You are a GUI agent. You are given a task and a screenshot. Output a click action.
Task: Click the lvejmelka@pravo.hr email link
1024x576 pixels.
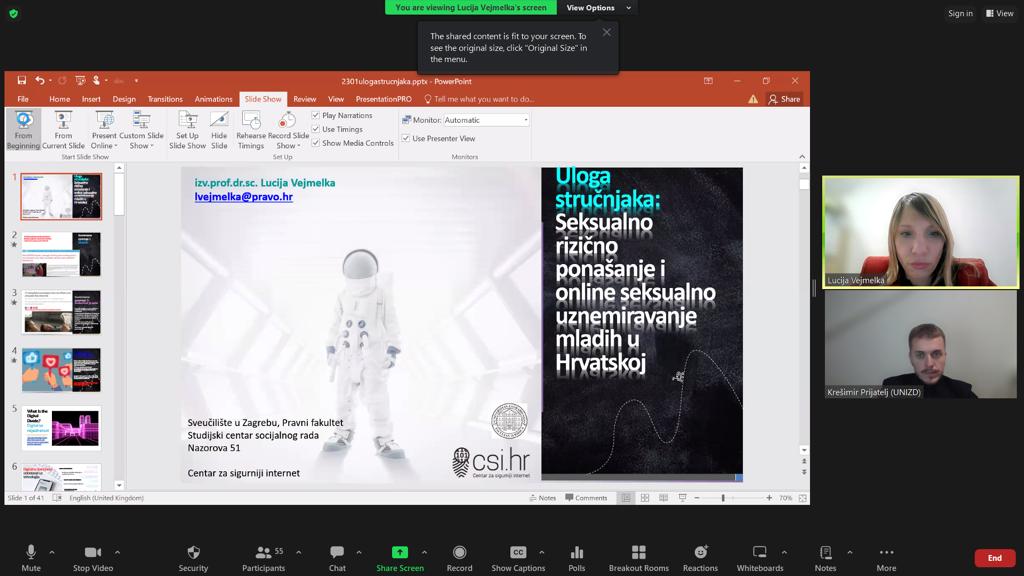coord(243,197)
